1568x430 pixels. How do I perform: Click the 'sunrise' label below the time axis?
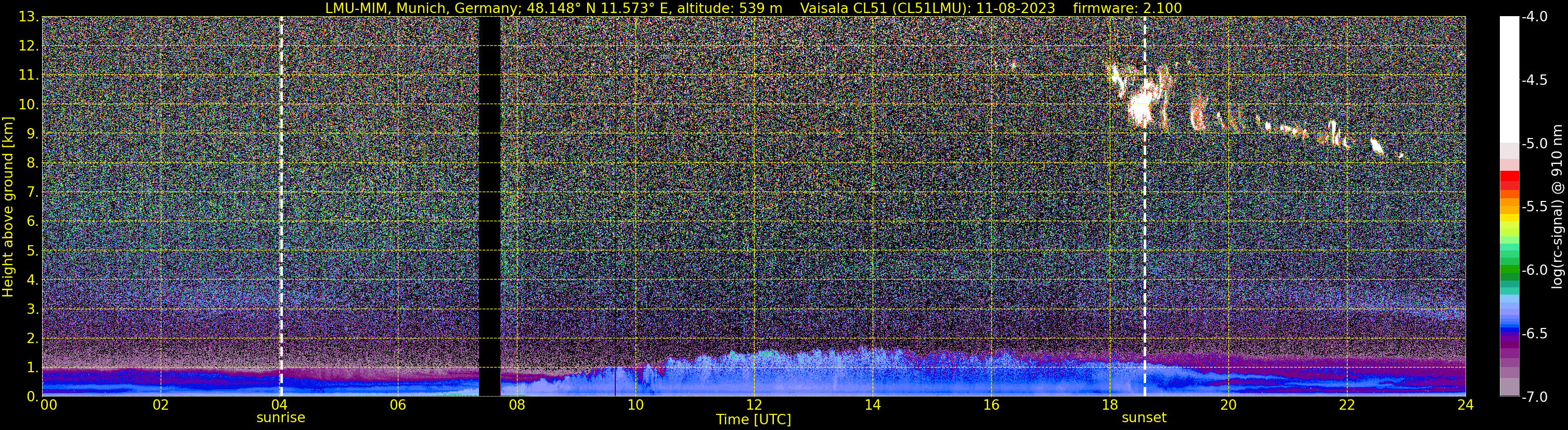(281, 418)
